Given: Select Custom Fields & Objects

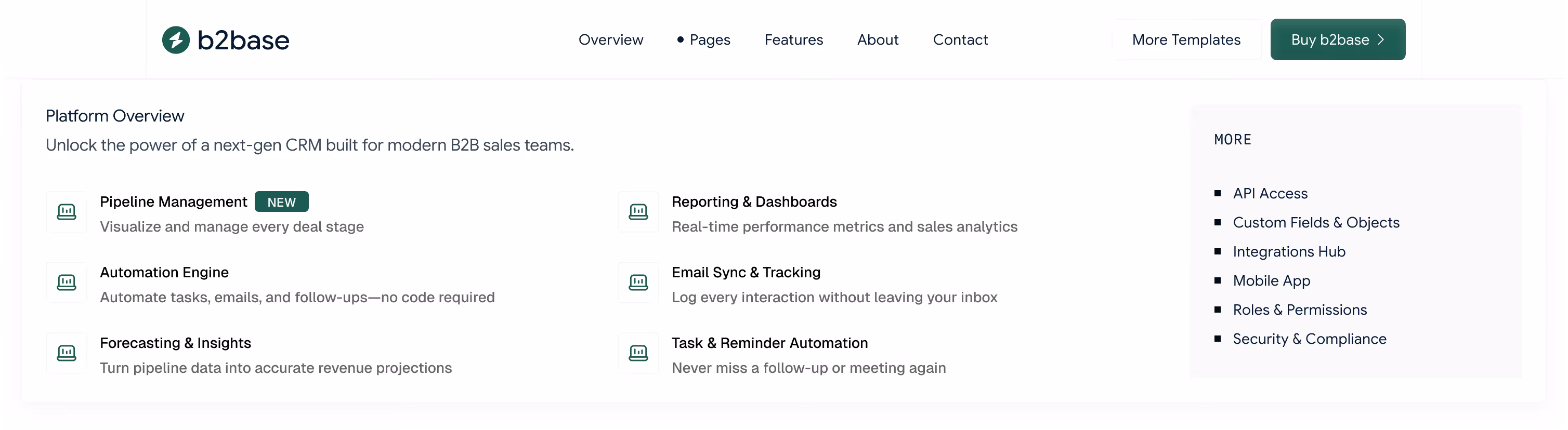Looking at the screenshot, I should [1316, 223].
